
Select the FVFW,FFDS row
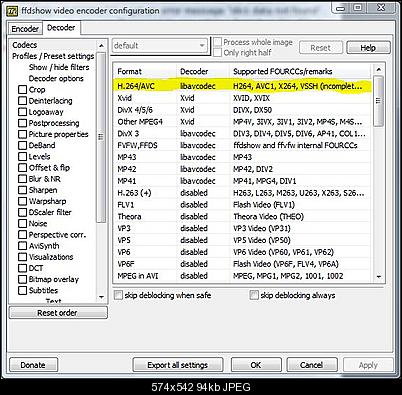pos(242,145)
